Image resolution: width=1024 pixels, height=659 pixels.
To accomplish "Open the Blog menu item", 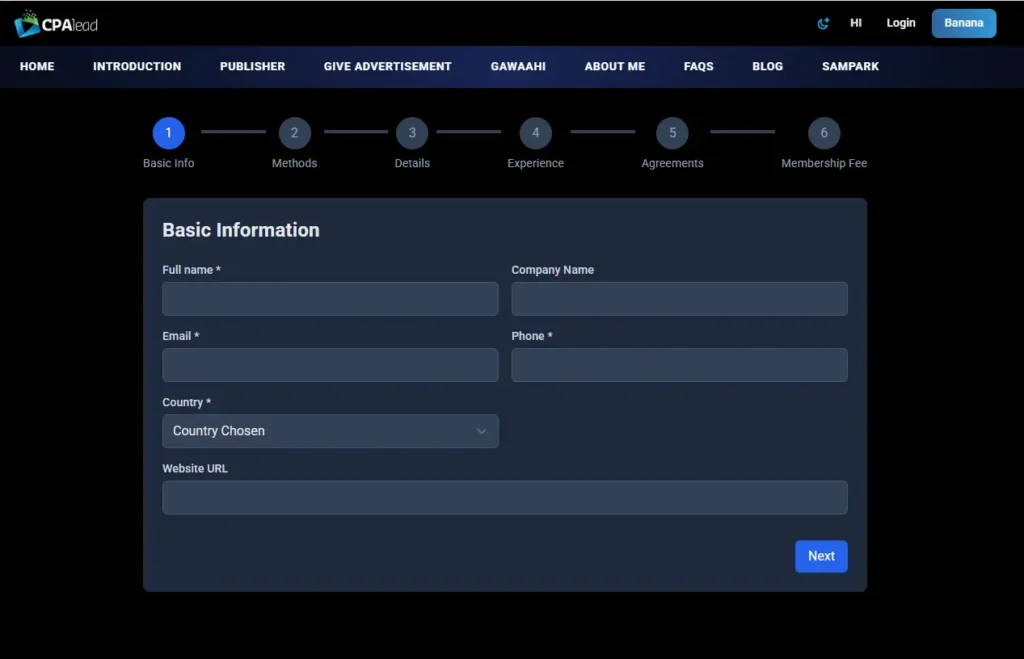I will pos(767,67).
